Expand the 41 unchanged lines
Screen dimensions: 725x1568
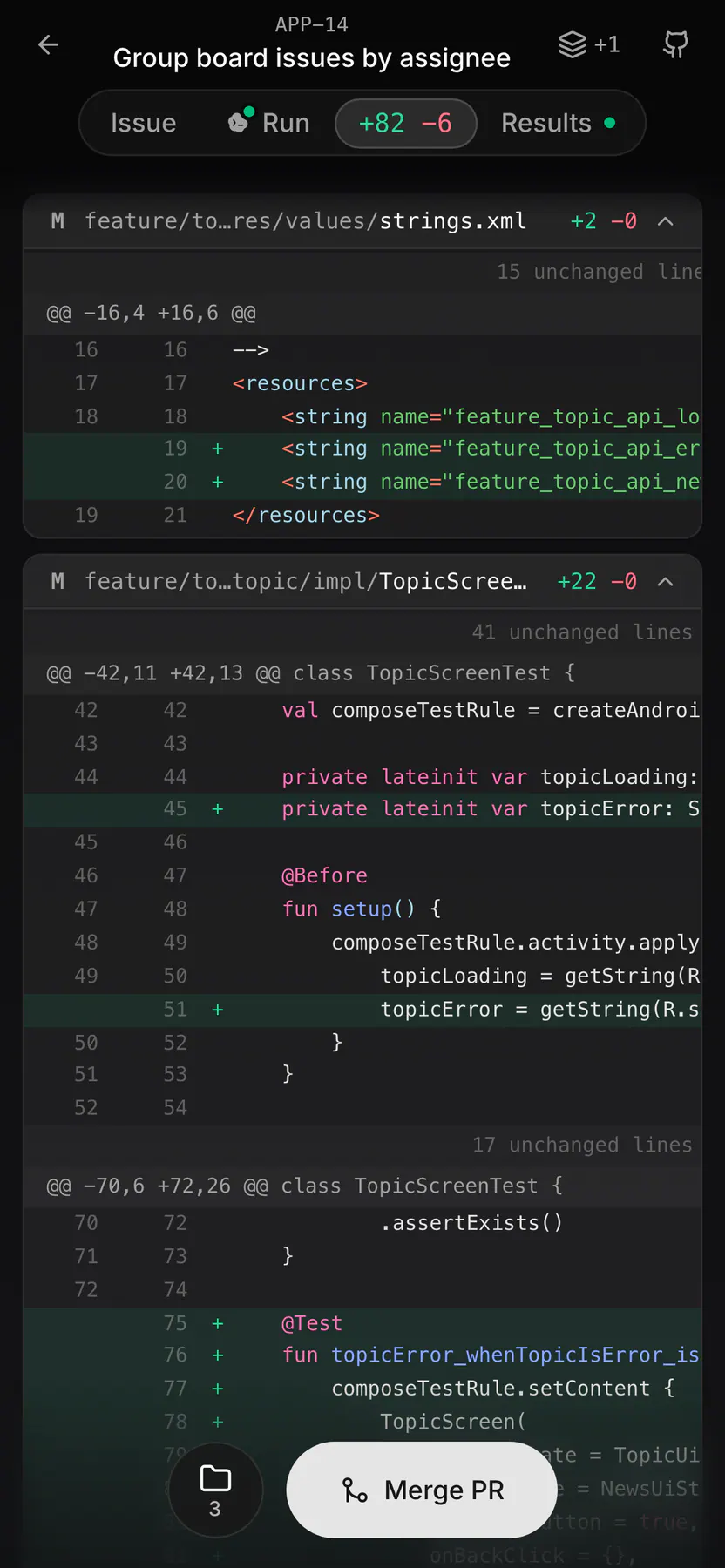tap(362, 632)
